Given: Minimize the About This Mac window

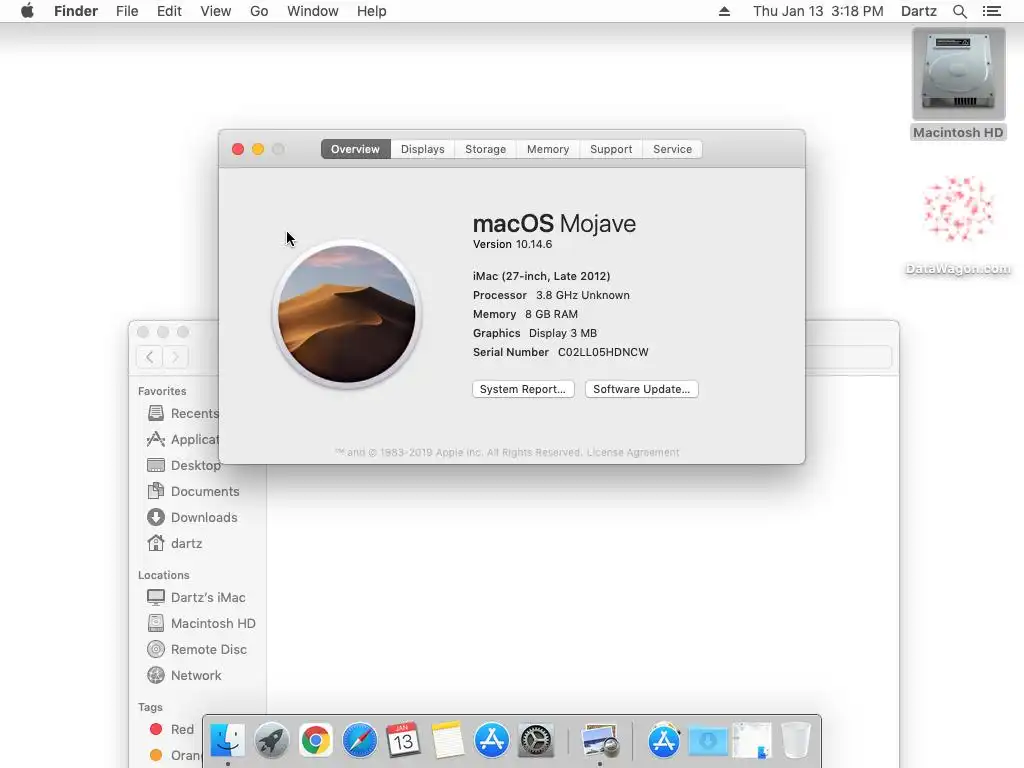Looking at the screenshot, I should (258, 149).
